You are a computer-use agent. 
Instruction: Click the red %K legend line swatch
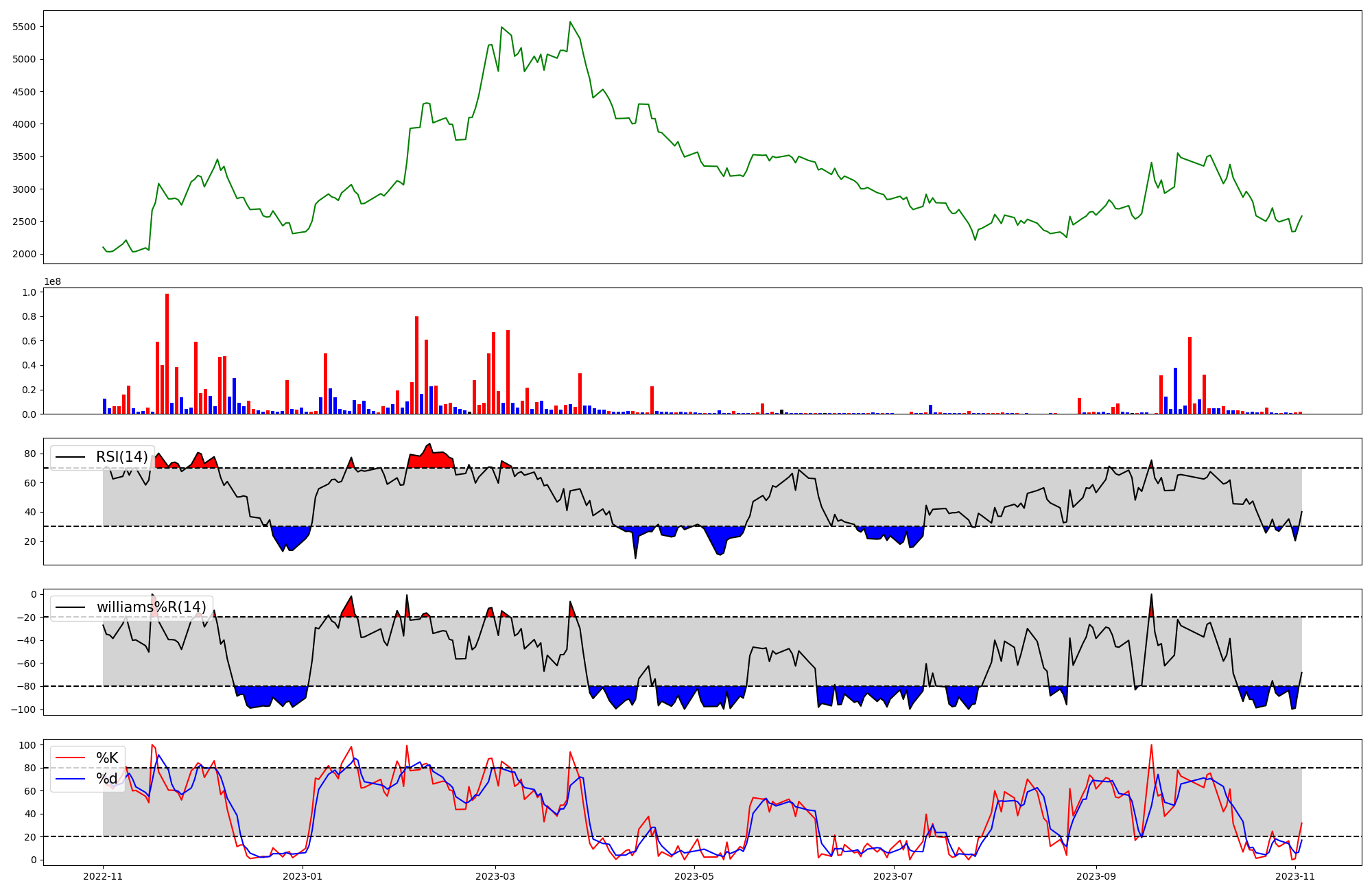pyautogui.click(x=70, y=758)
